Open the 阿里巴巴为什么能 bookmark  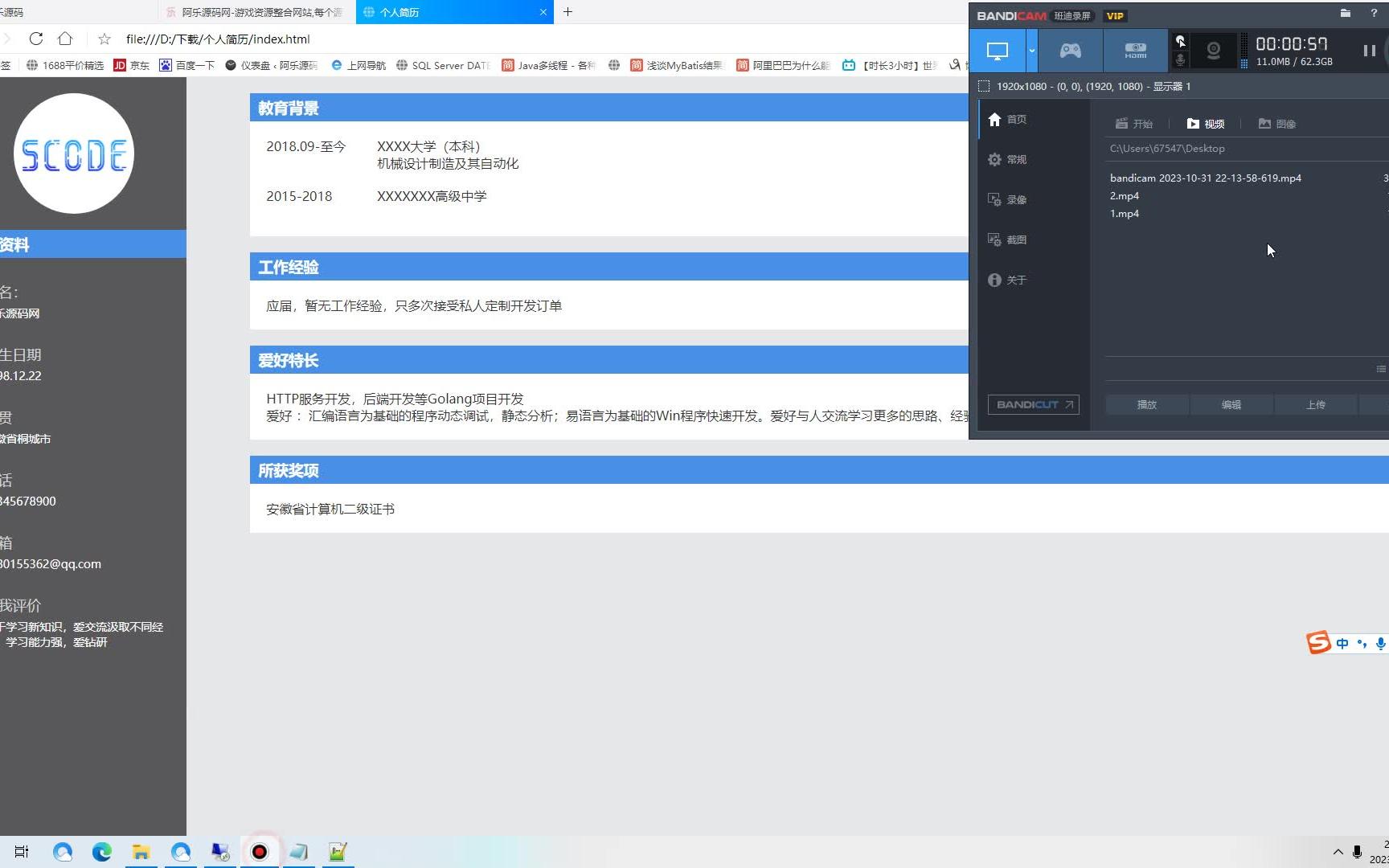click(784, 65)
